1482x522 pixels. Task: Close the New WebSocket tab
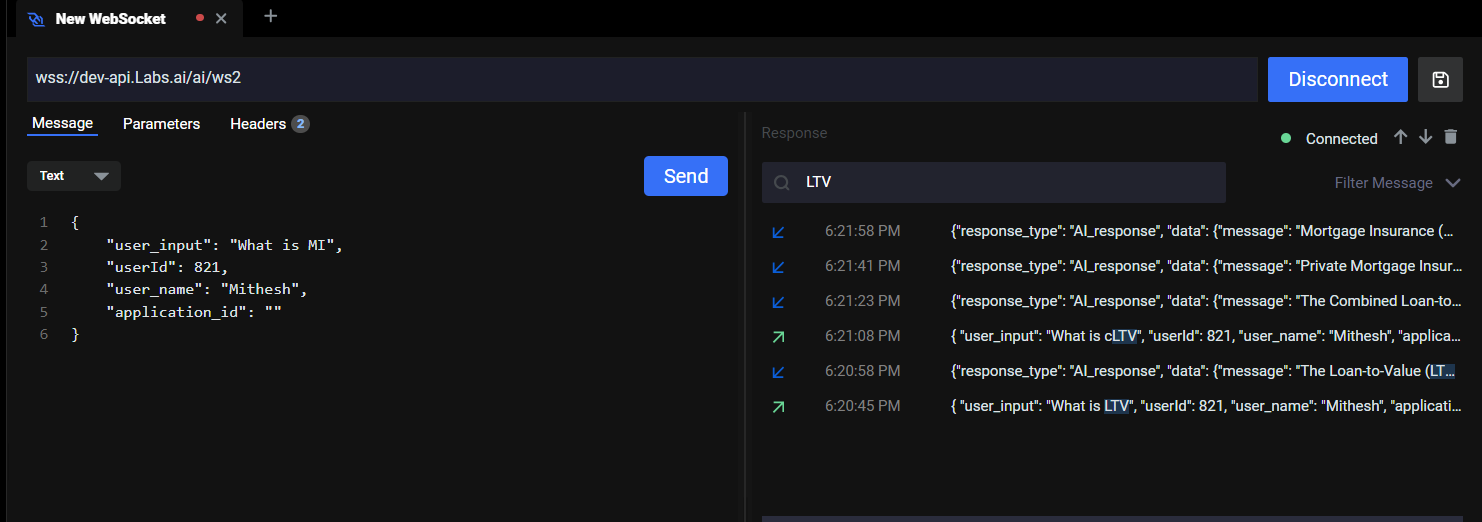coord(221,19)
